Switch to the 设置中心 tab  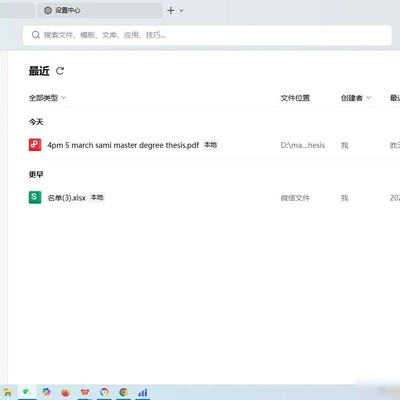(x=100, y=10)
